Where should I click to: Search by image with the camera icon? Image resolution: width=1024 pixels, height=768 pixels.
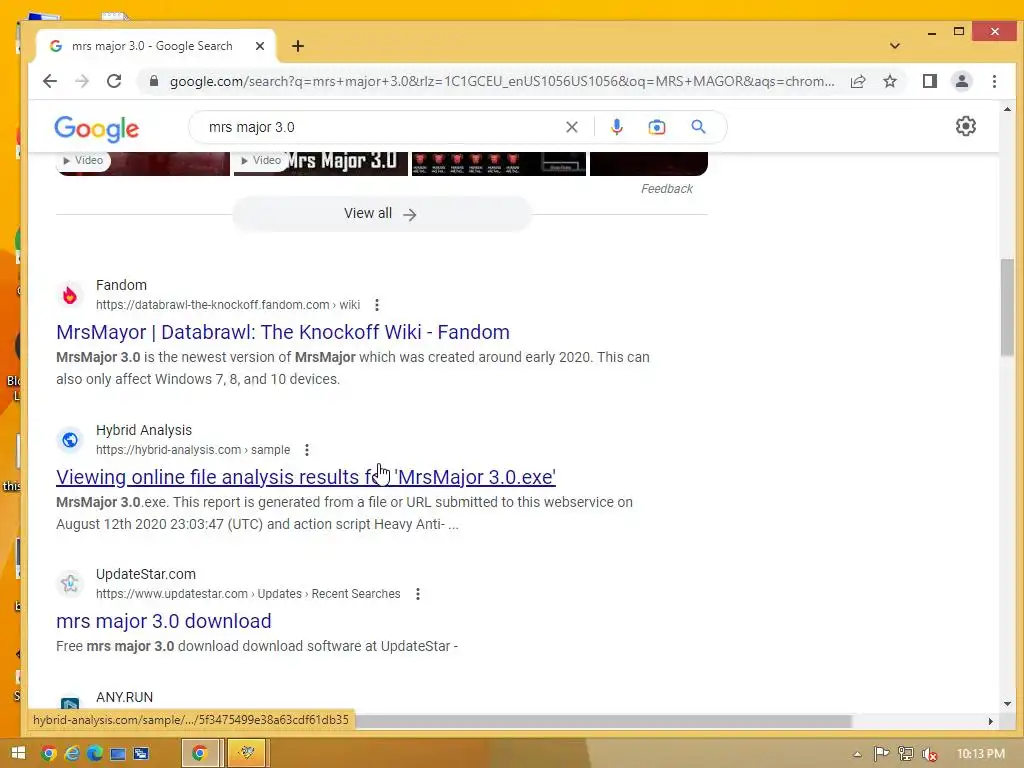[657, 127]
